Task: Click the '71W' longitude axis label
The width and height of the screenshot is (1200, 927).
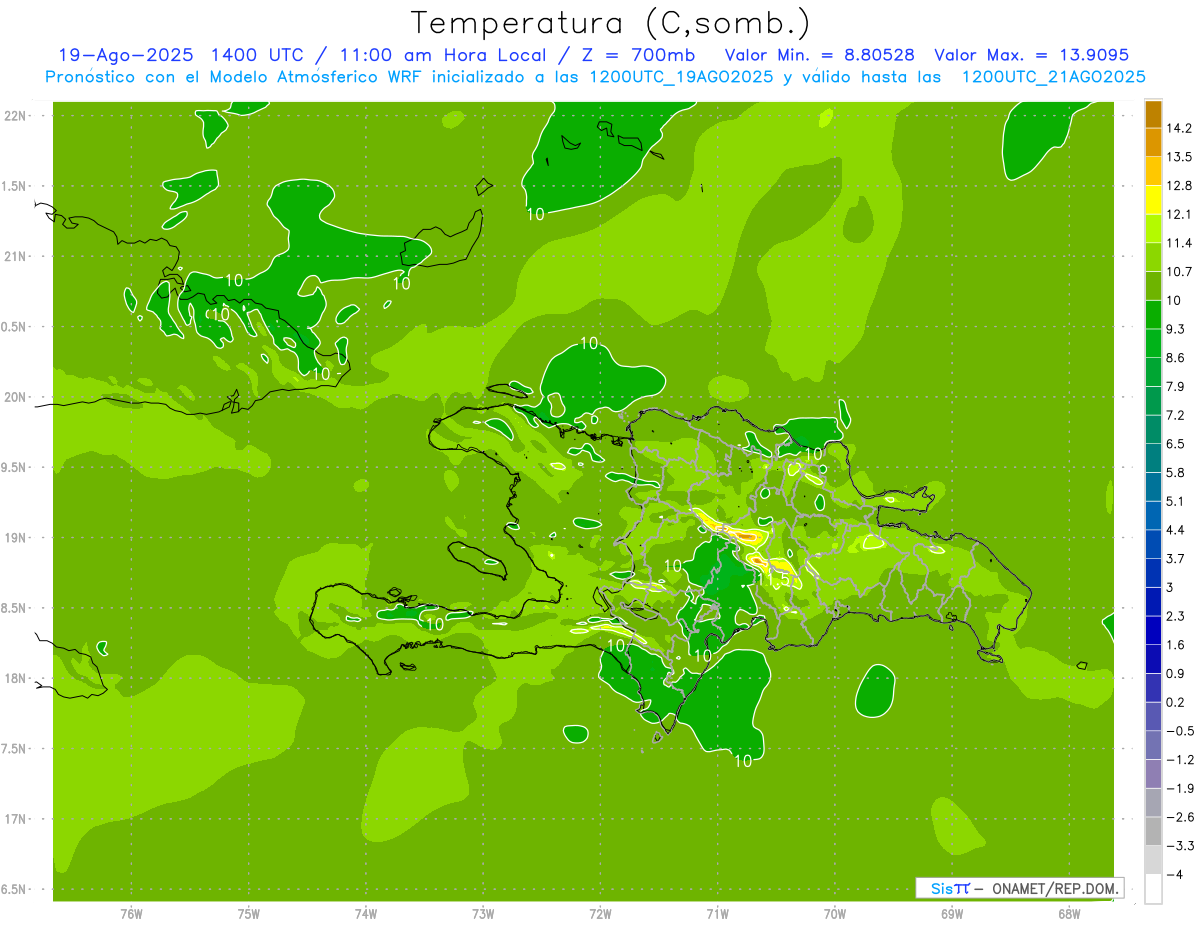Action: point(717,913)
